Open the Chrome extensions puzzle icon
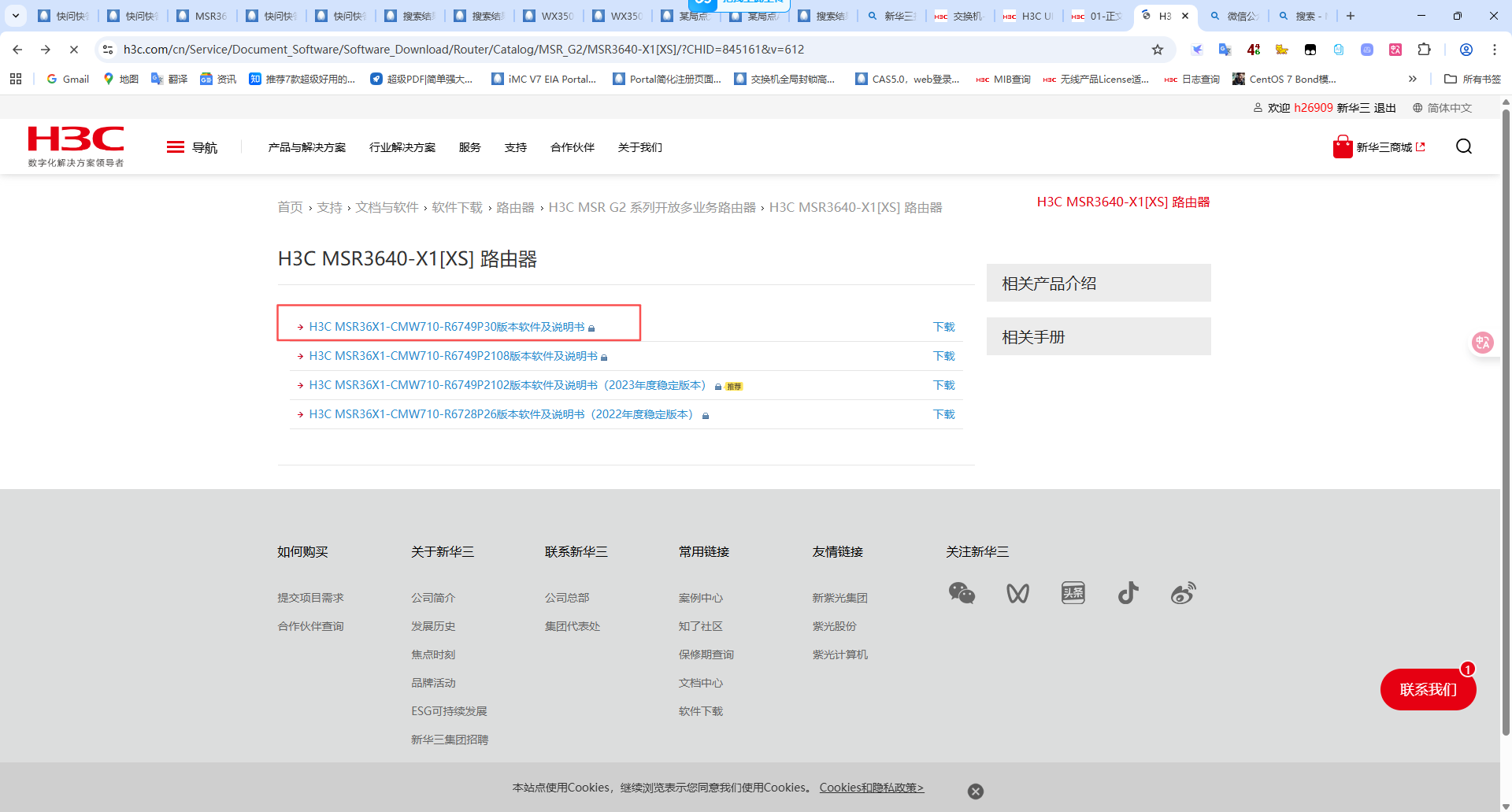 point(1424,50)
